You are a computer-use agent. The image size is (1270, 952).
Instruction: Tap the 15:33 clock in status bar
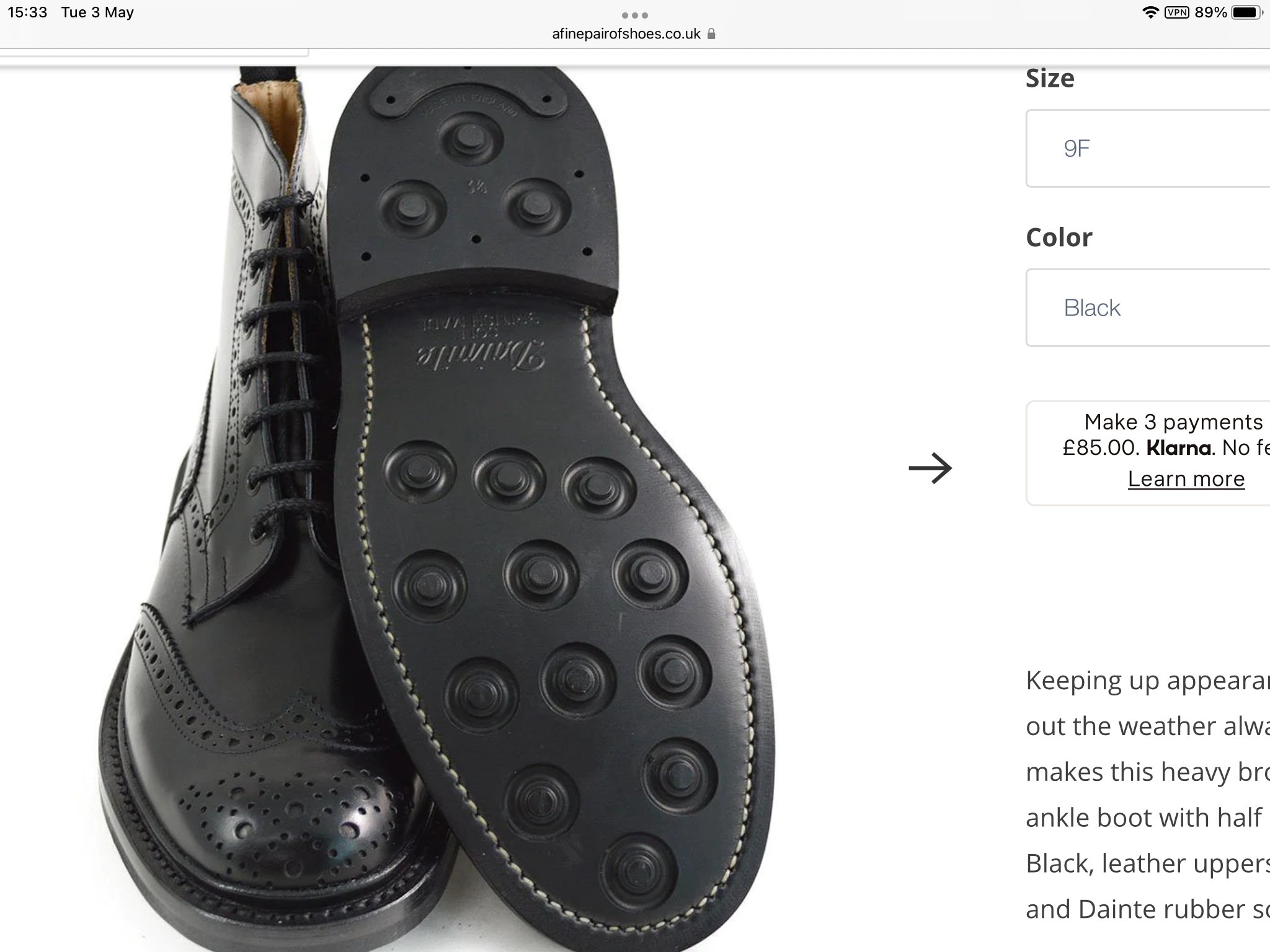pyautogui.click(x=27, y=12)
